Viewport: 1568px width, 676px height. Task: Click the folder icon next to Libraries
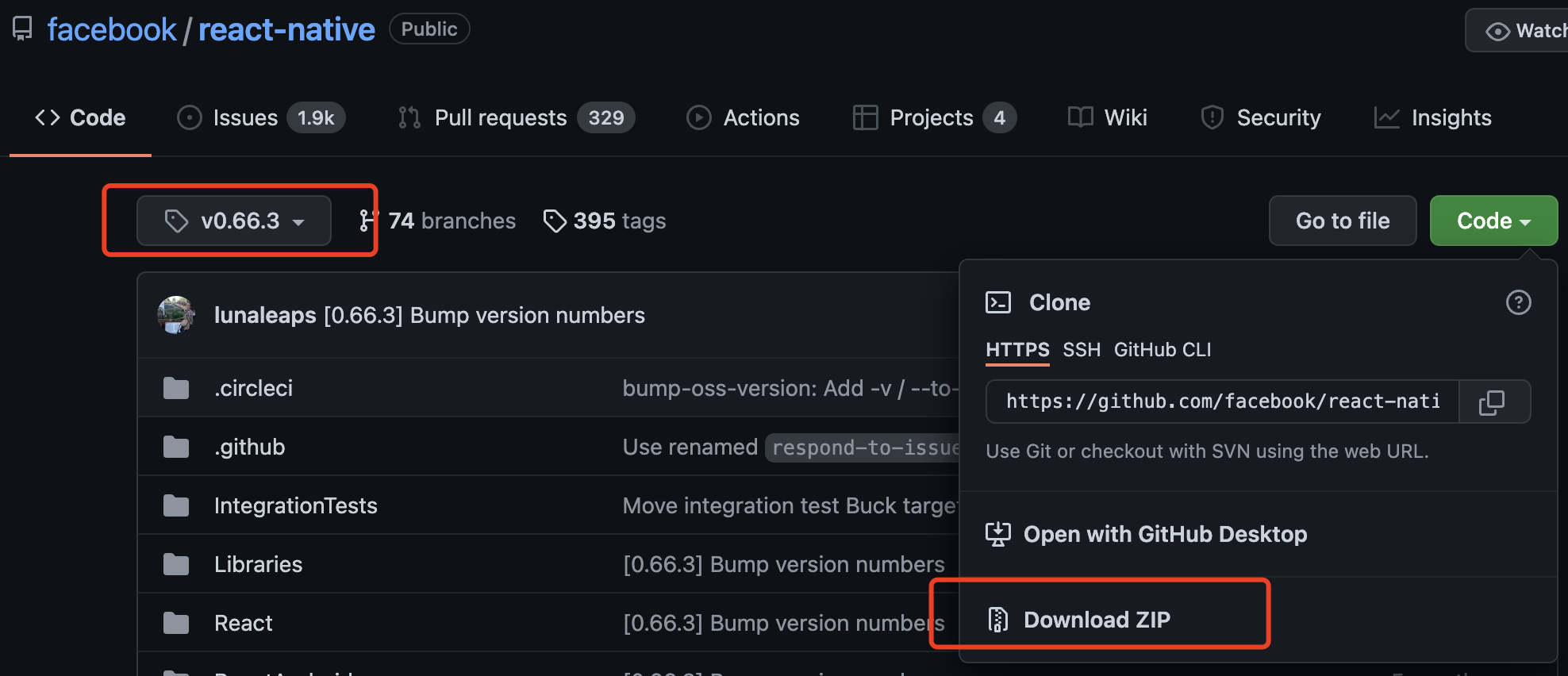pos(176,564)
